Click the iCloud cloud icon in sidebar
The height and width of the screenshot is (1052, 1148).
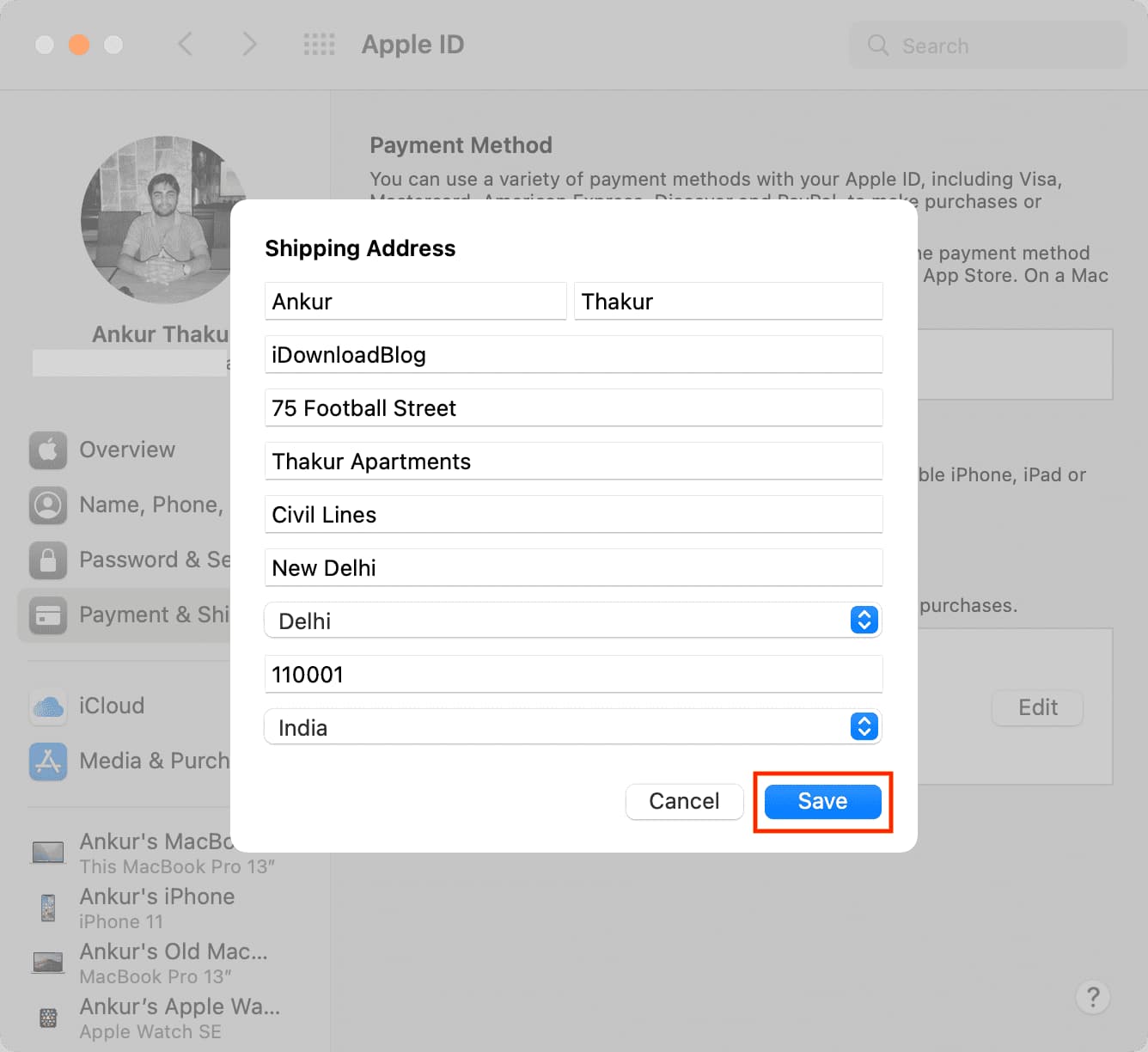coord(48,706)
